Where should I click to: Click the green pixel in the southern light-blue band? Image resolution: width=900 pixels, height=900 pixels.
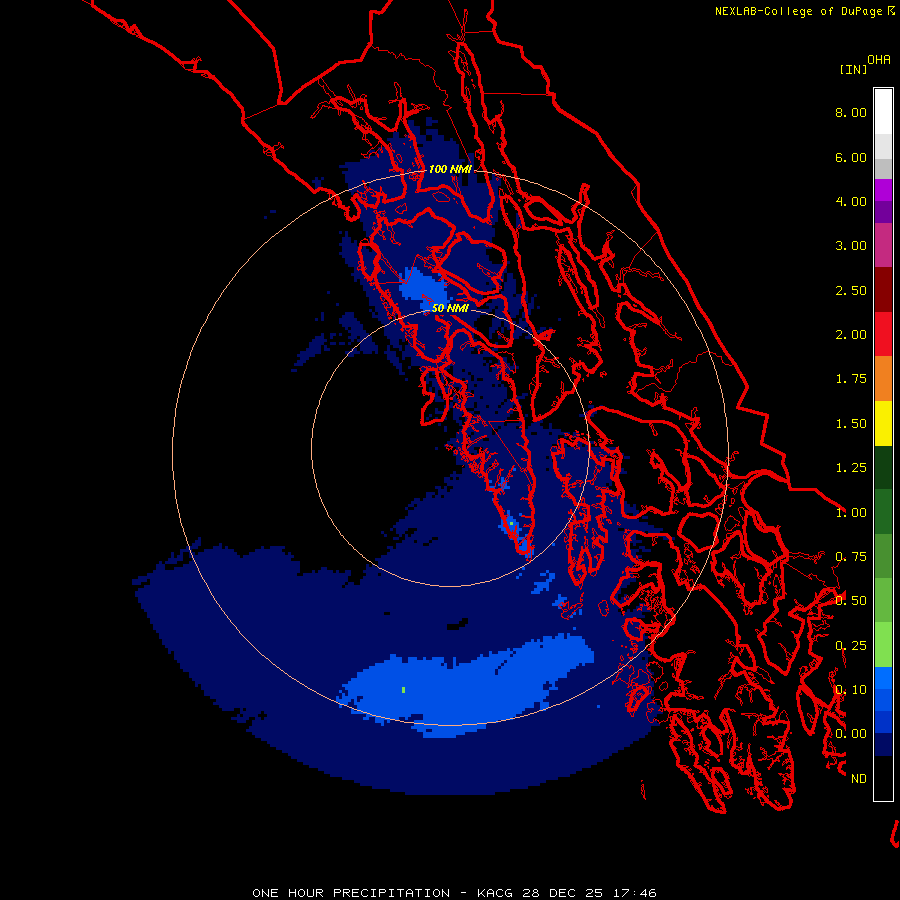click(404, 690)
